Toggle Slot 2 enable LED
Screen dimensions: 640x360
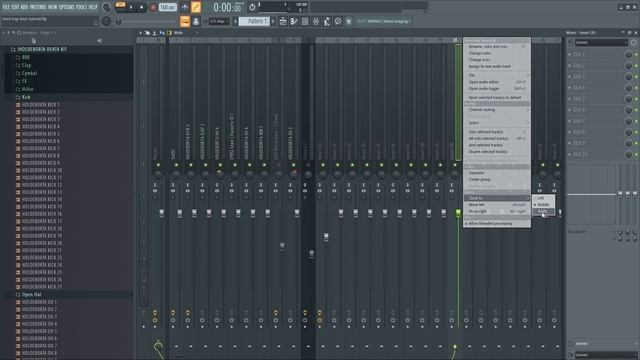pyautogui.click(x=636, y=66)
